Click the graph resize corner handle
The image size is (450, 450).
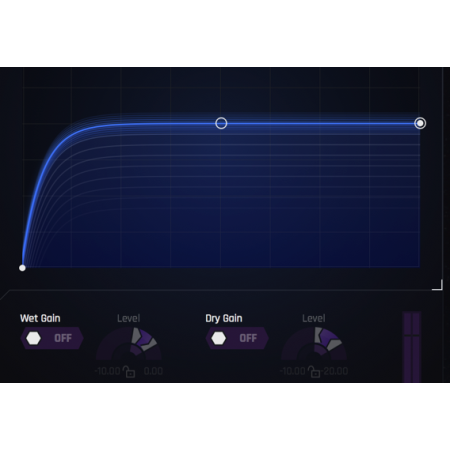[438, 285]
